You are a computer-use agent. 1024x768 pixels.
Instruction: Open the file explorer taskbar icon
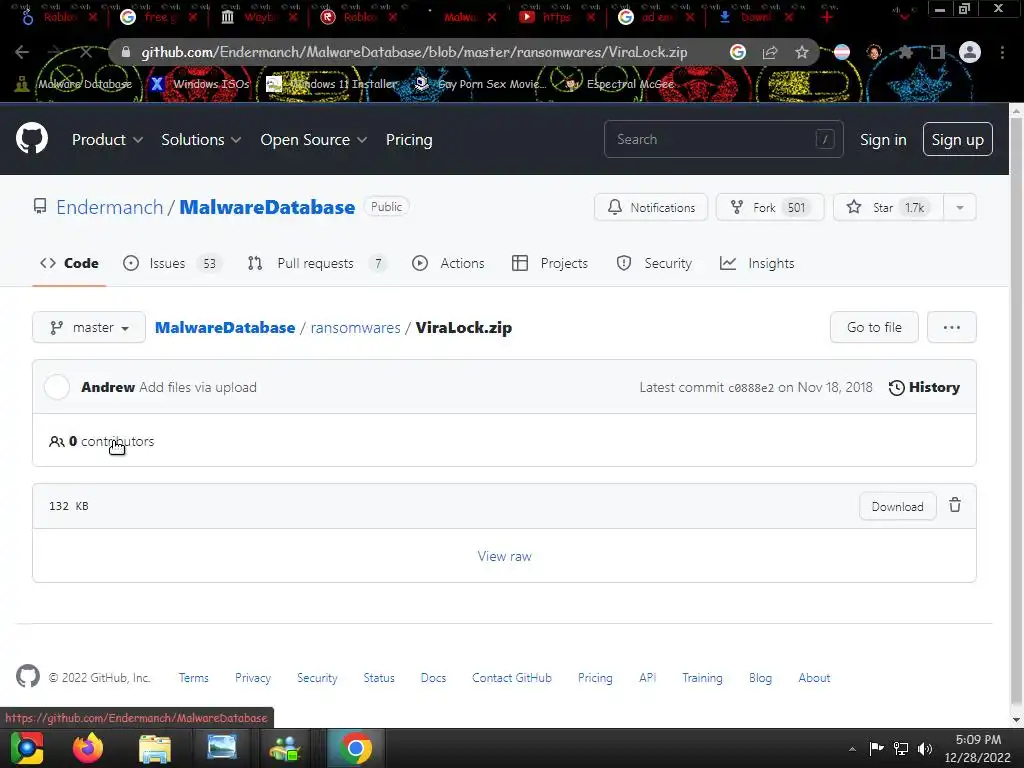point(155,748)
